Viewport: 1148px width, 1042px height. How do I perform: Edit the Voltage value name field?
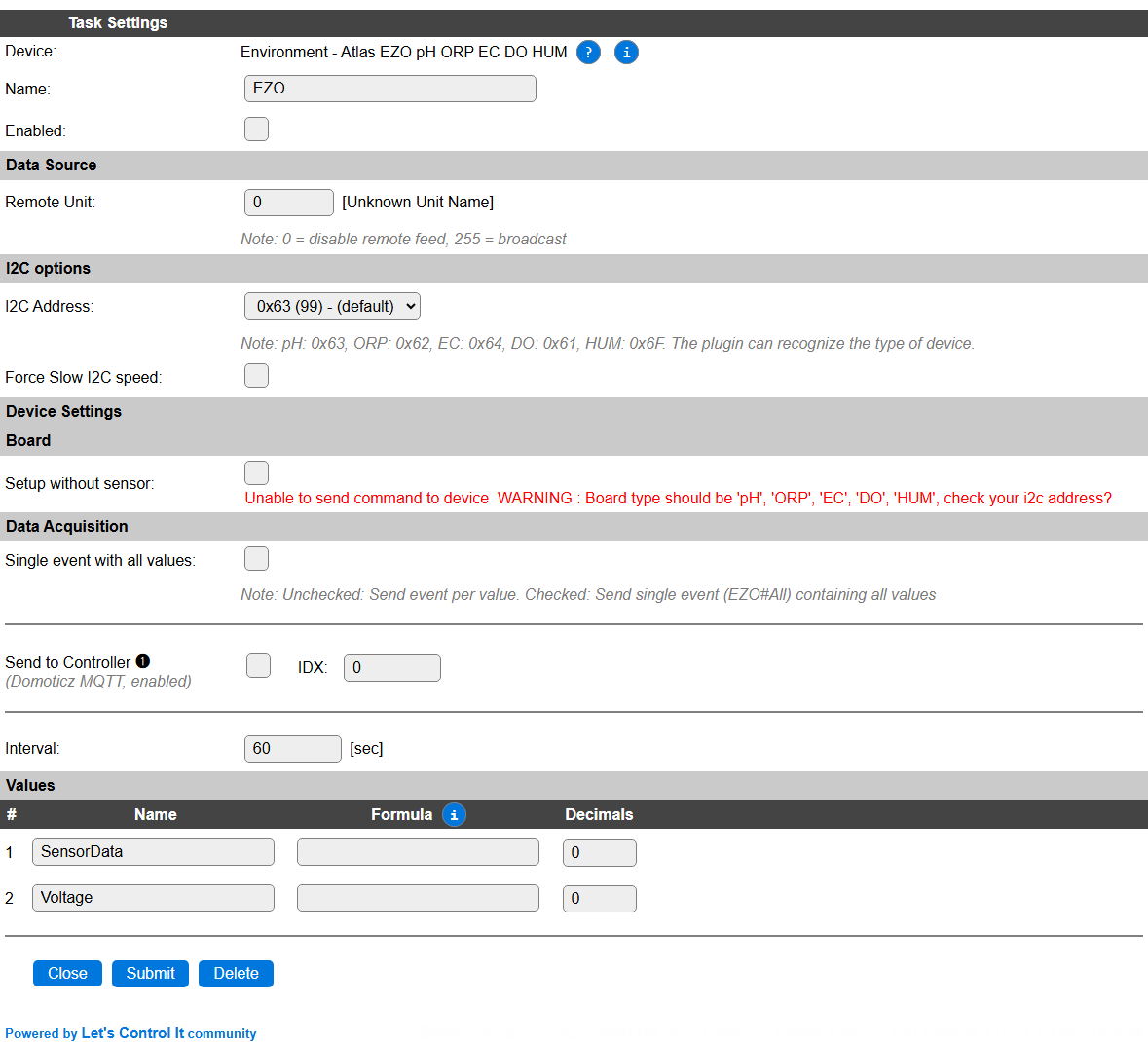[x=153, y=898]
